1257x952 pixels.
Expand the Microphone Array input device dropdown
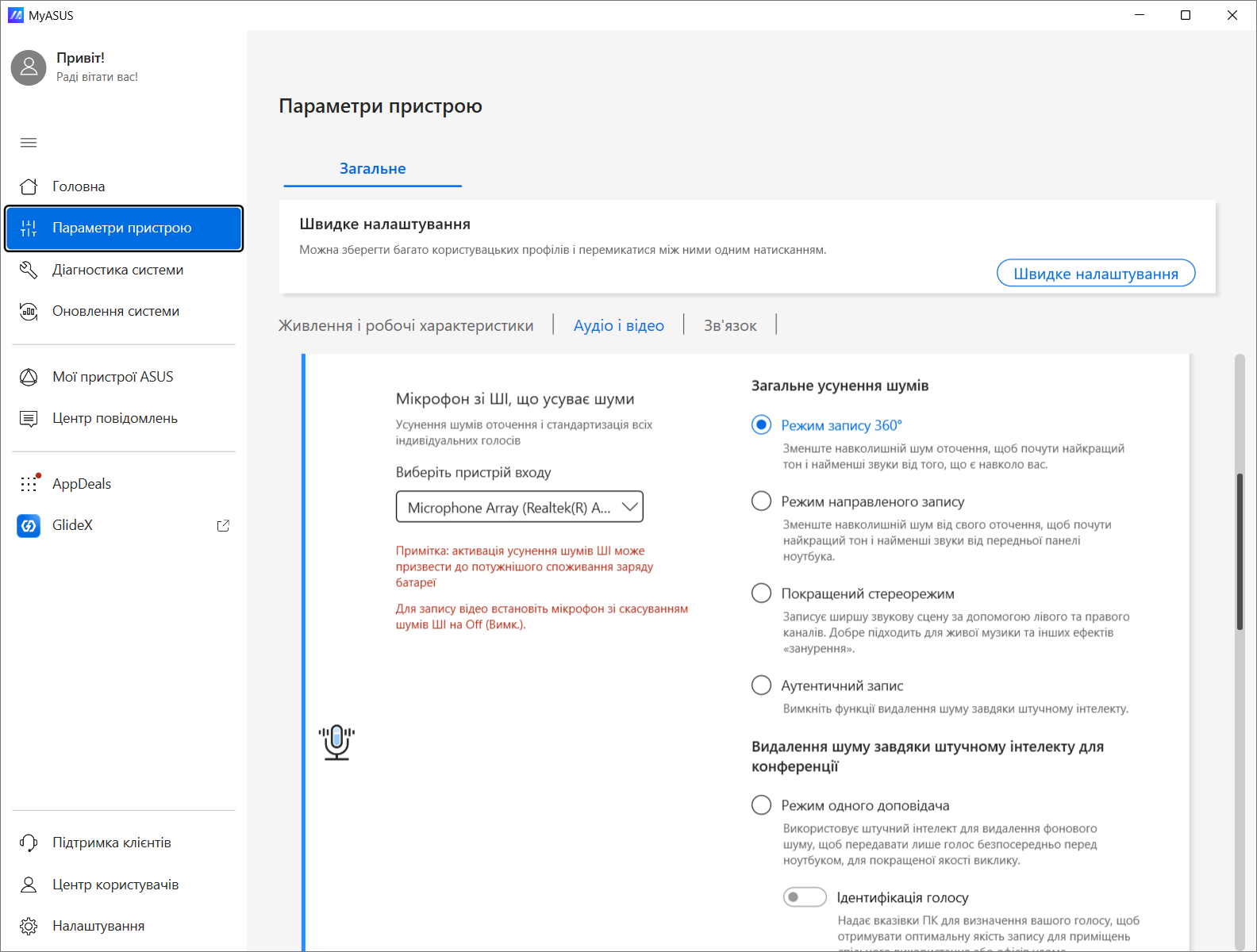coord(519,507)
